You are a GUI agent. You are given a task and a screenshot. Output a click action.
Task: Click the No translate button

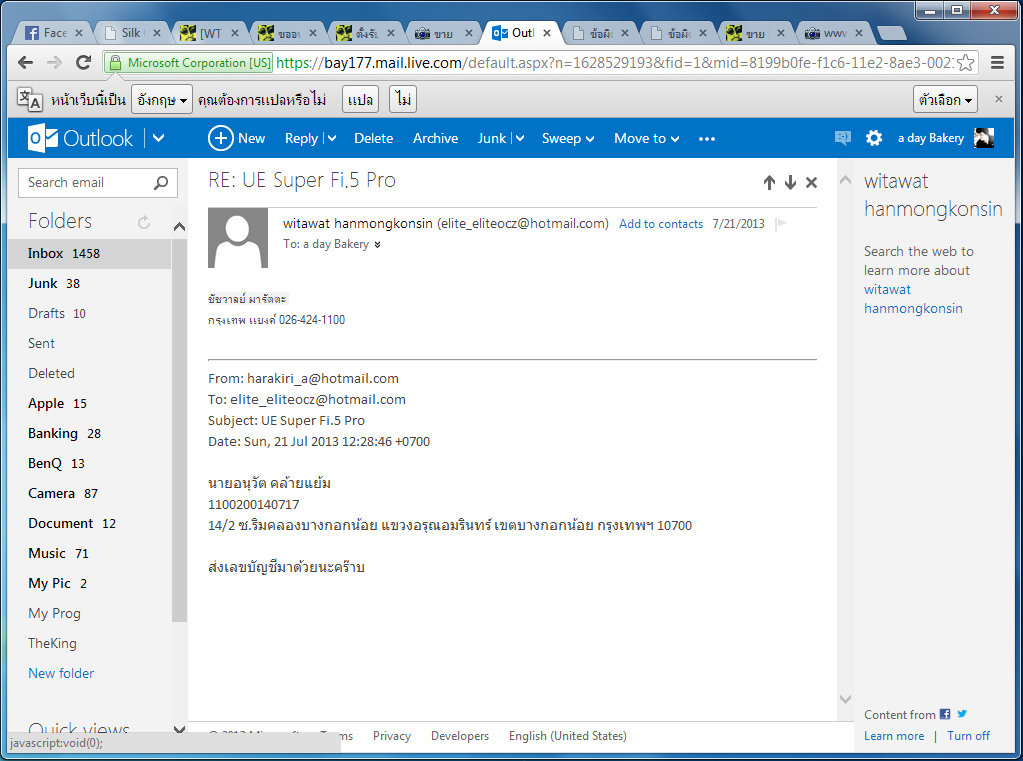403,99
